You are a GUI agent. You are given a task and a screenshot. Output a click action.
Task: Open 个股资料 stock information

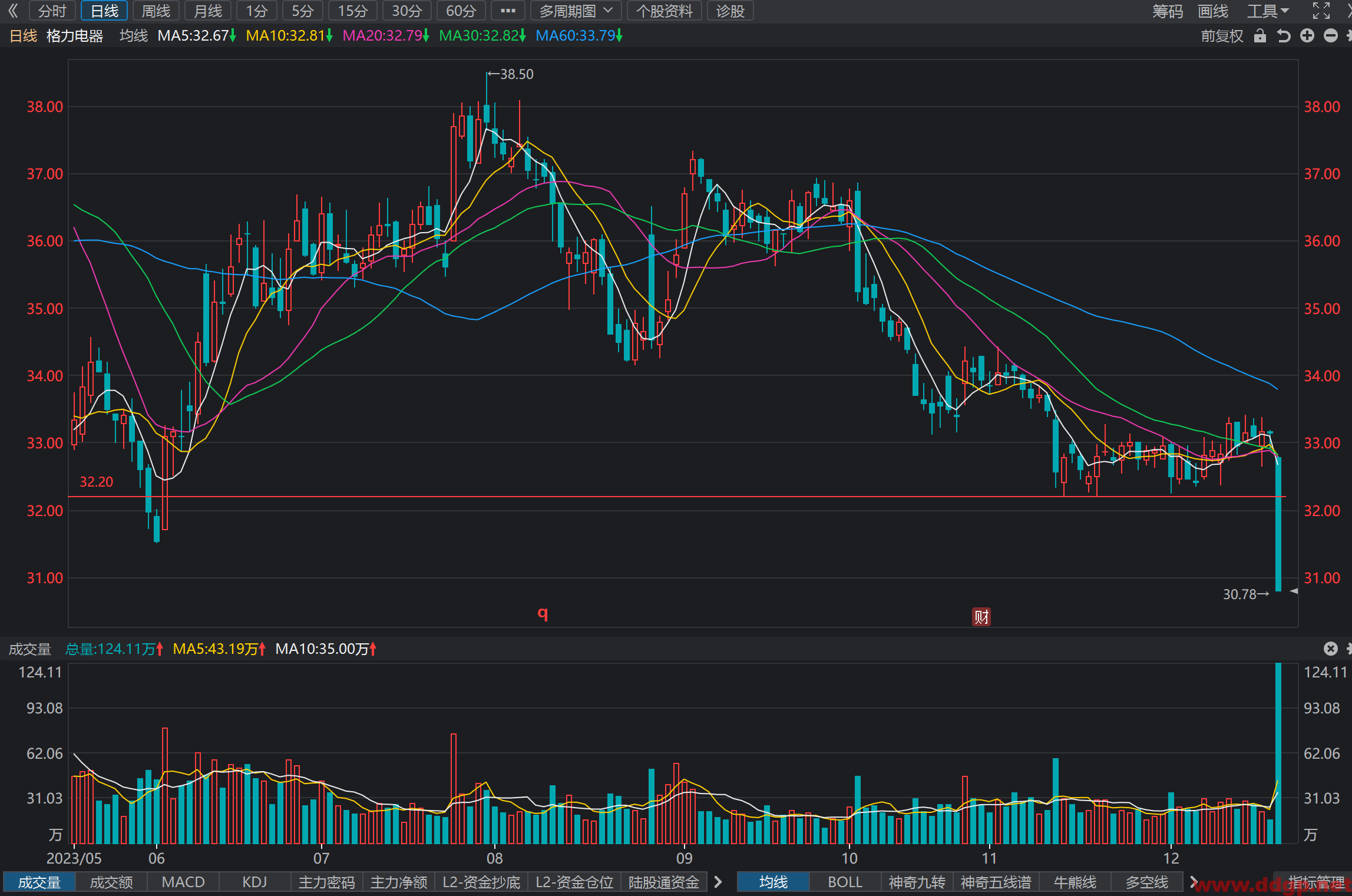pyautogui.click(x=665, y=11)
